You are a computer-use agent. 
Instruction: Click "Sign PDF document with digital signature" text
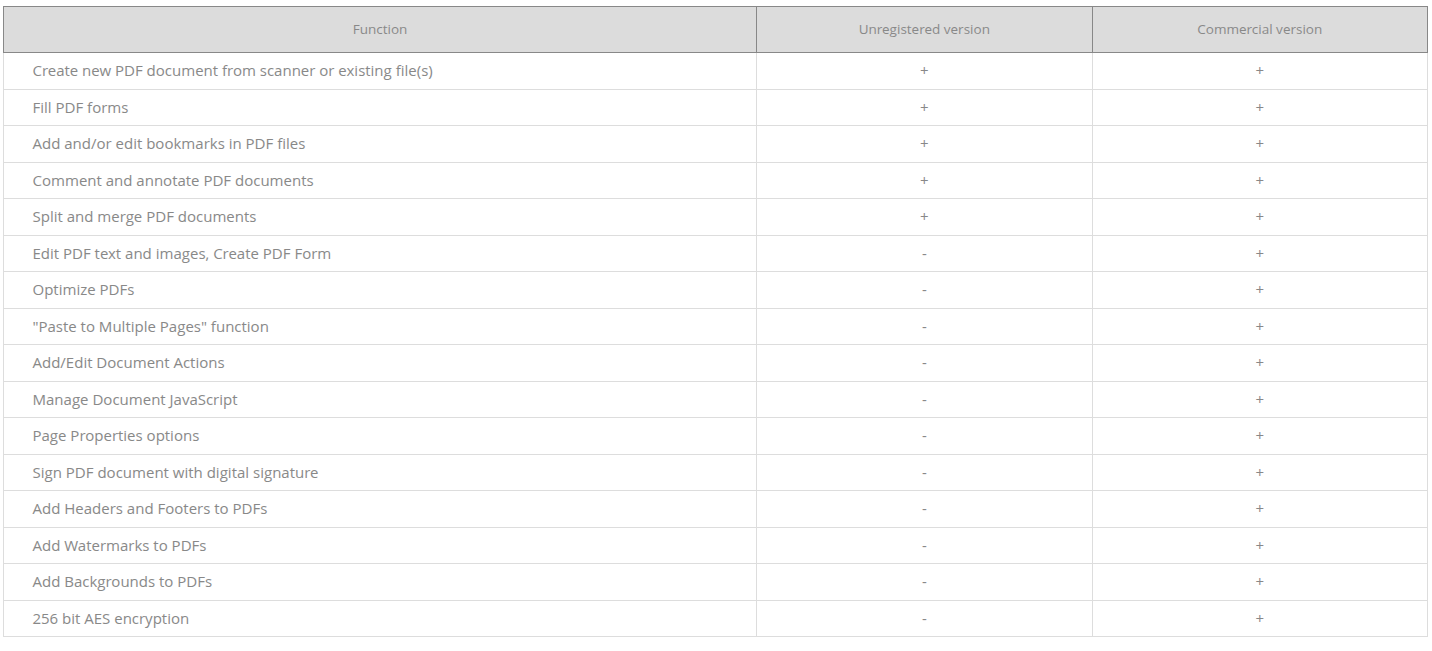tap(175, 473)
